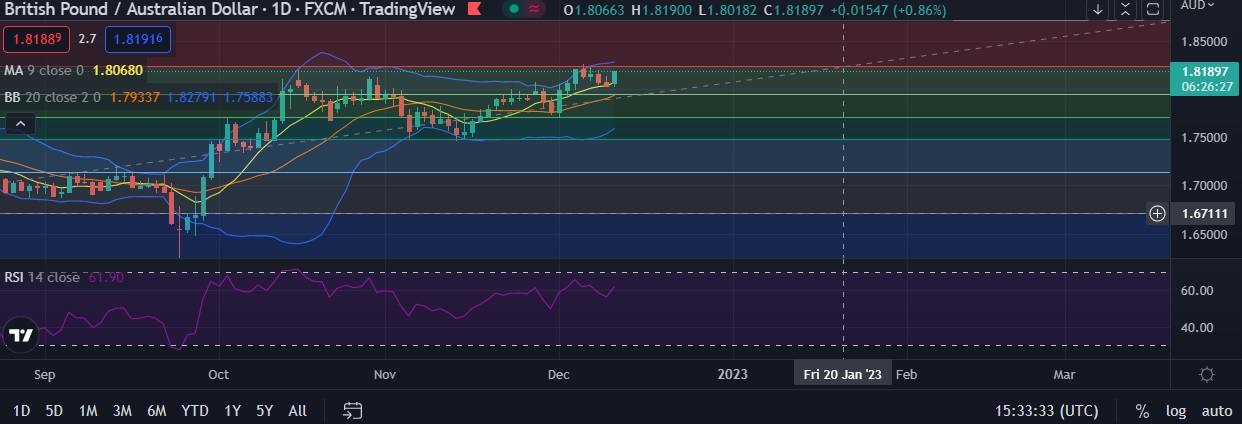Click the spread value 2.7
1242x424 pixels.
click(x=87, y=40)
